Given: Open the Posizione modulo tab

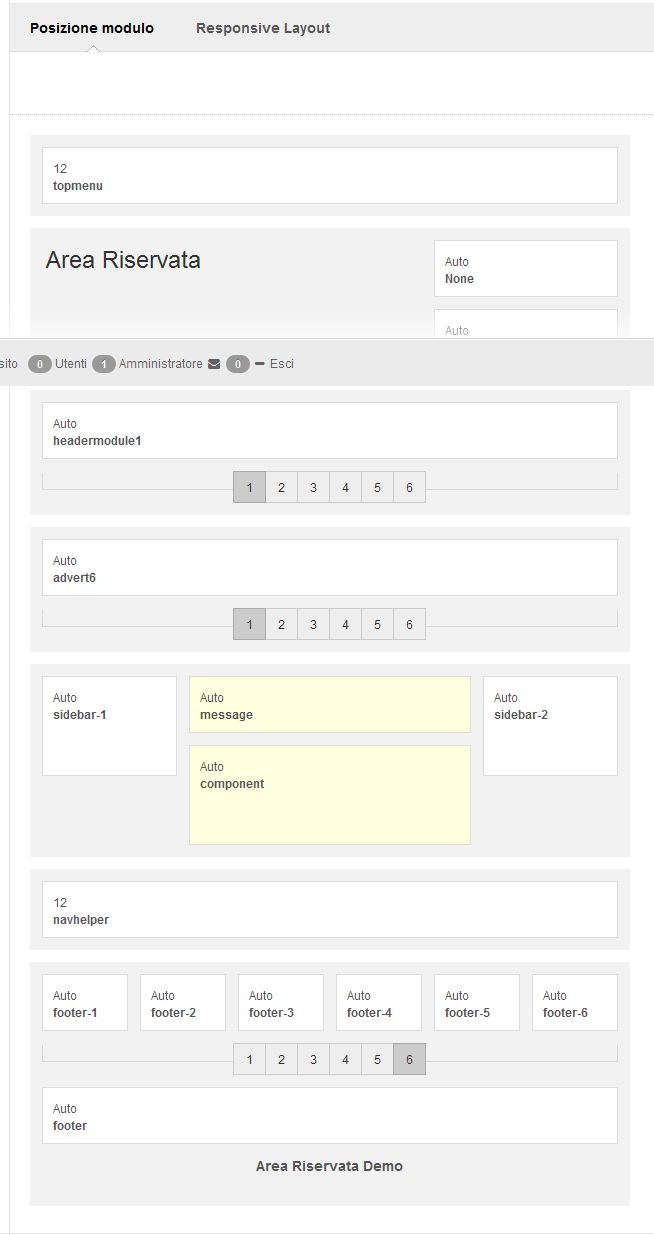Looking at the screenshot, I should tap(92, 28).
